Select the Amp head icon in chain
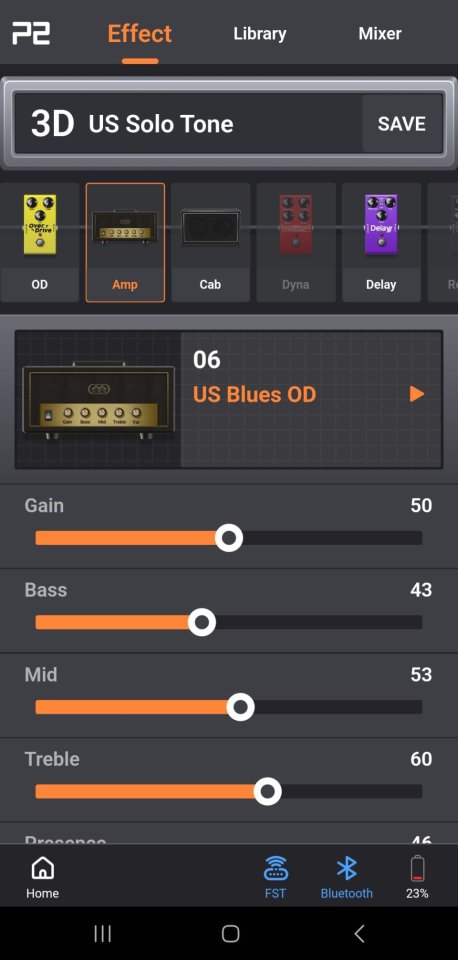This screenshot has width=458, height=960. point(125,226)
